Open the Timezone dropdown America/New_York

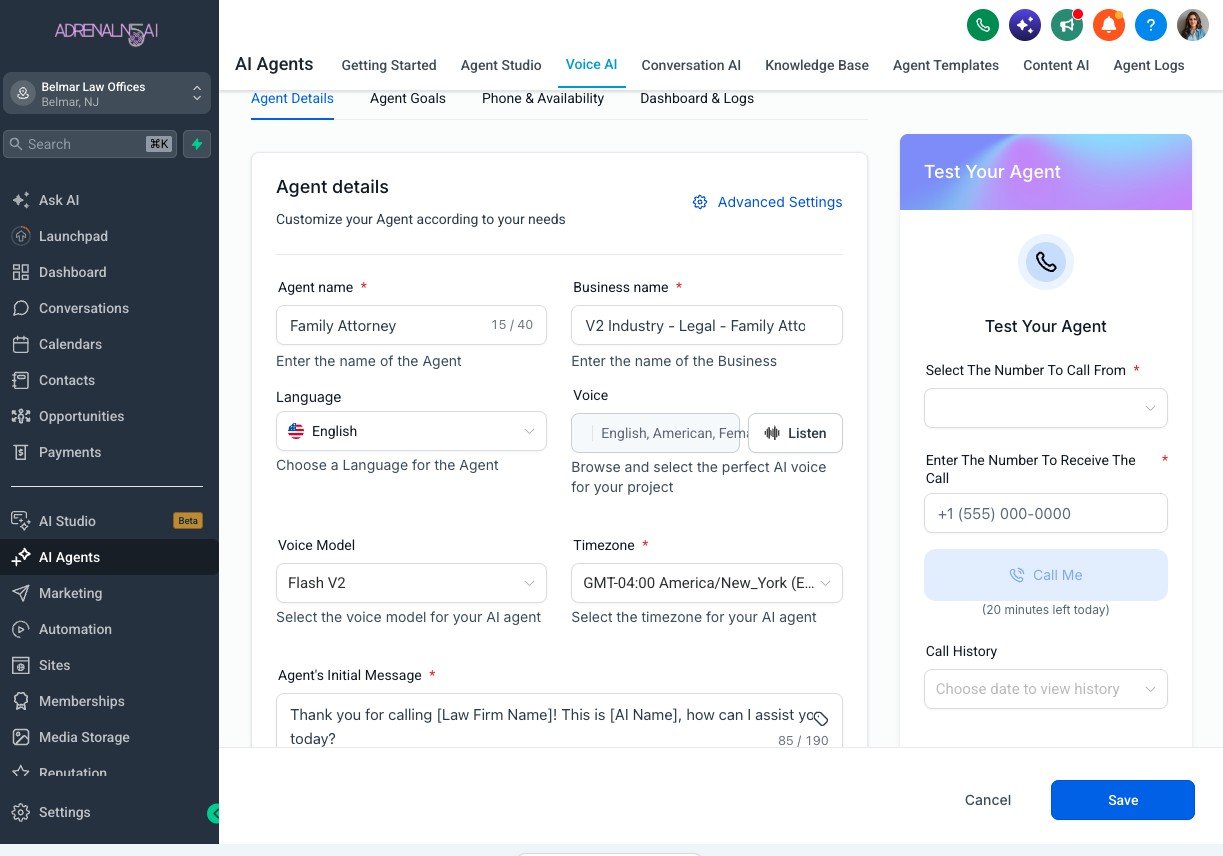coord(707,583)
